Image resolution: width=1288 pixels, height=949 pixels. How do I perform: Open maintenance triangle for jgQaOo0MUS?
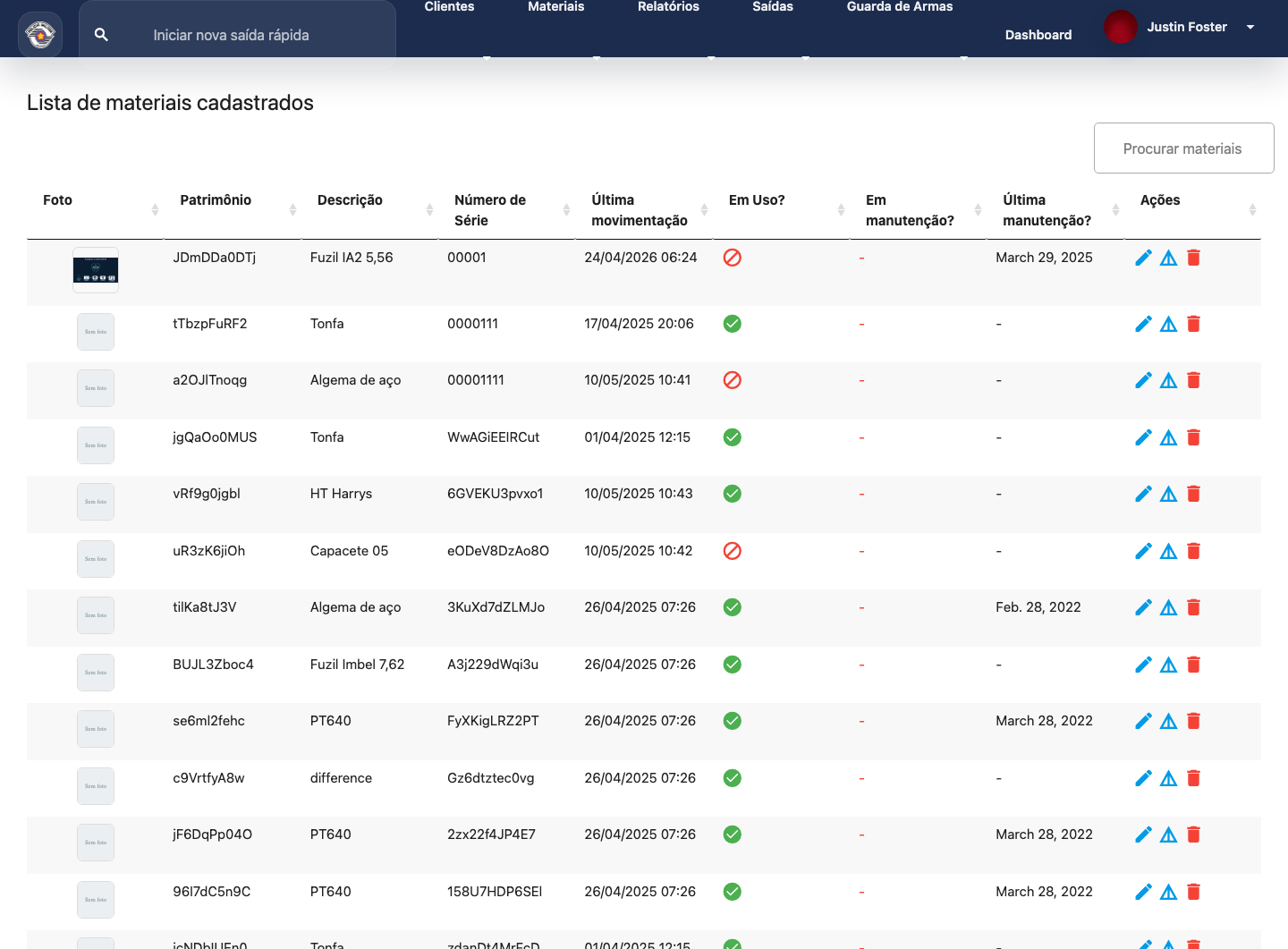pos(1168,437)
